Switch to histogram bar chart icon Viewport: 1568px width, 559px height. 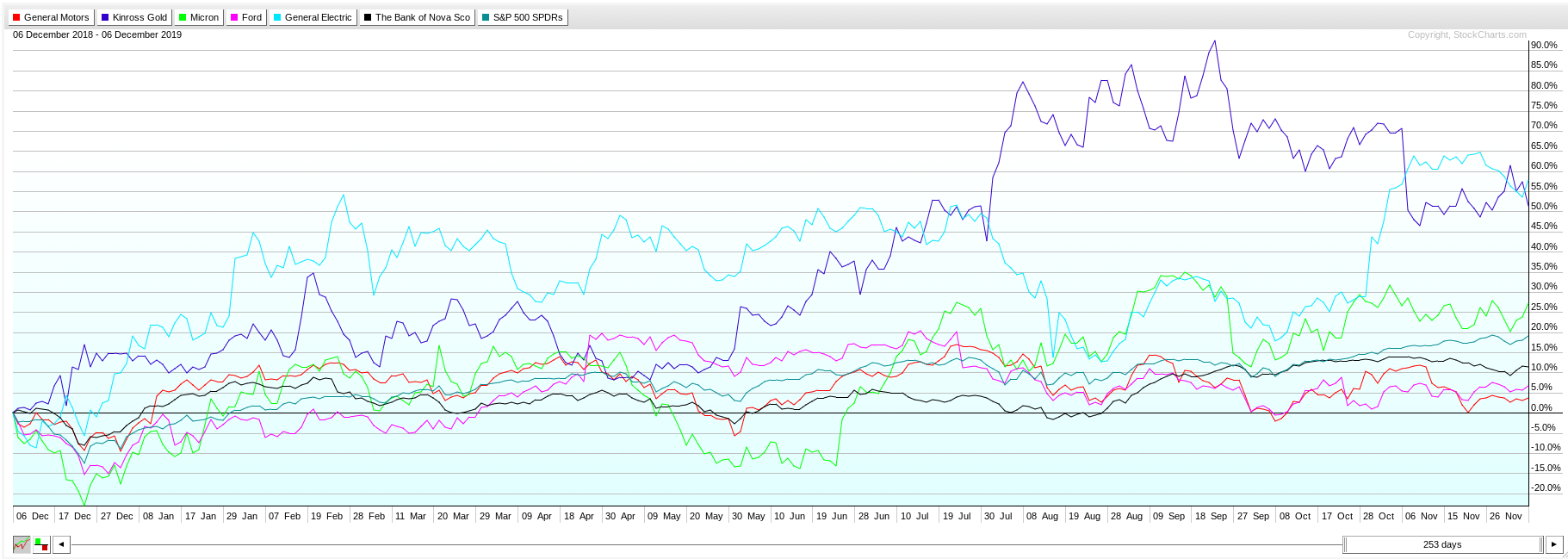[x=41, y=544]
